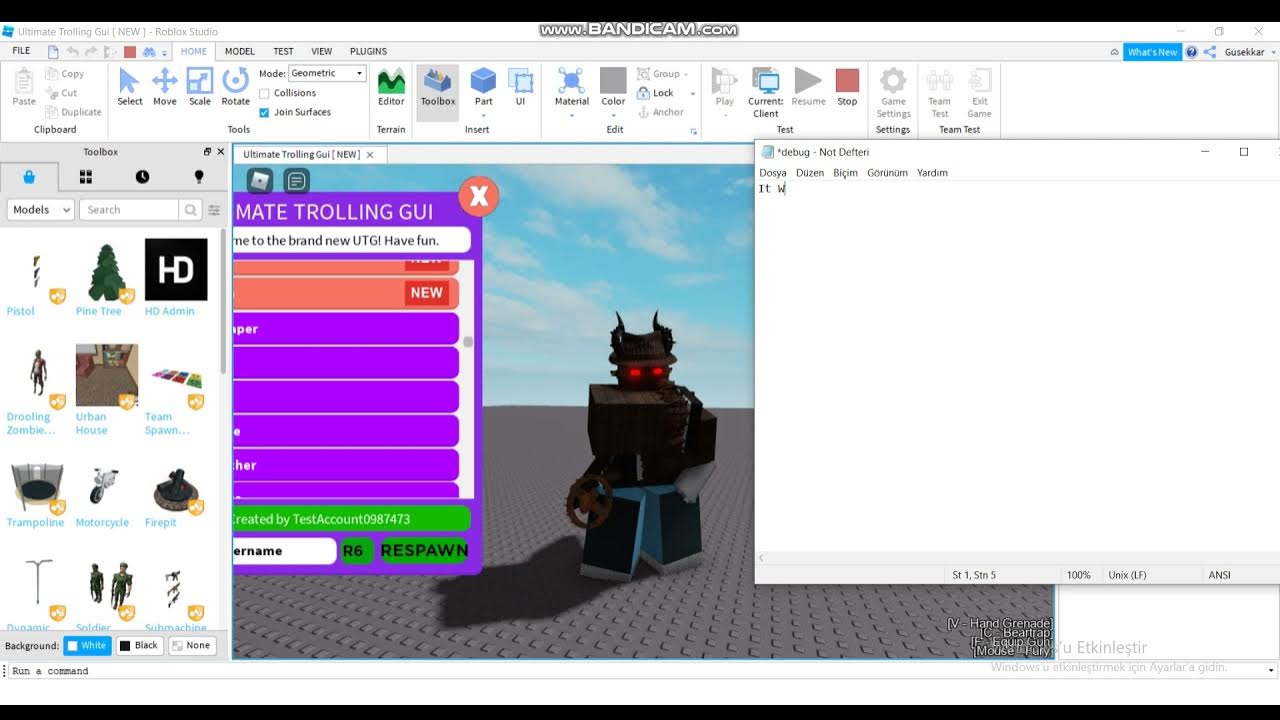Click the Toolbox search field

pos(129,210)
